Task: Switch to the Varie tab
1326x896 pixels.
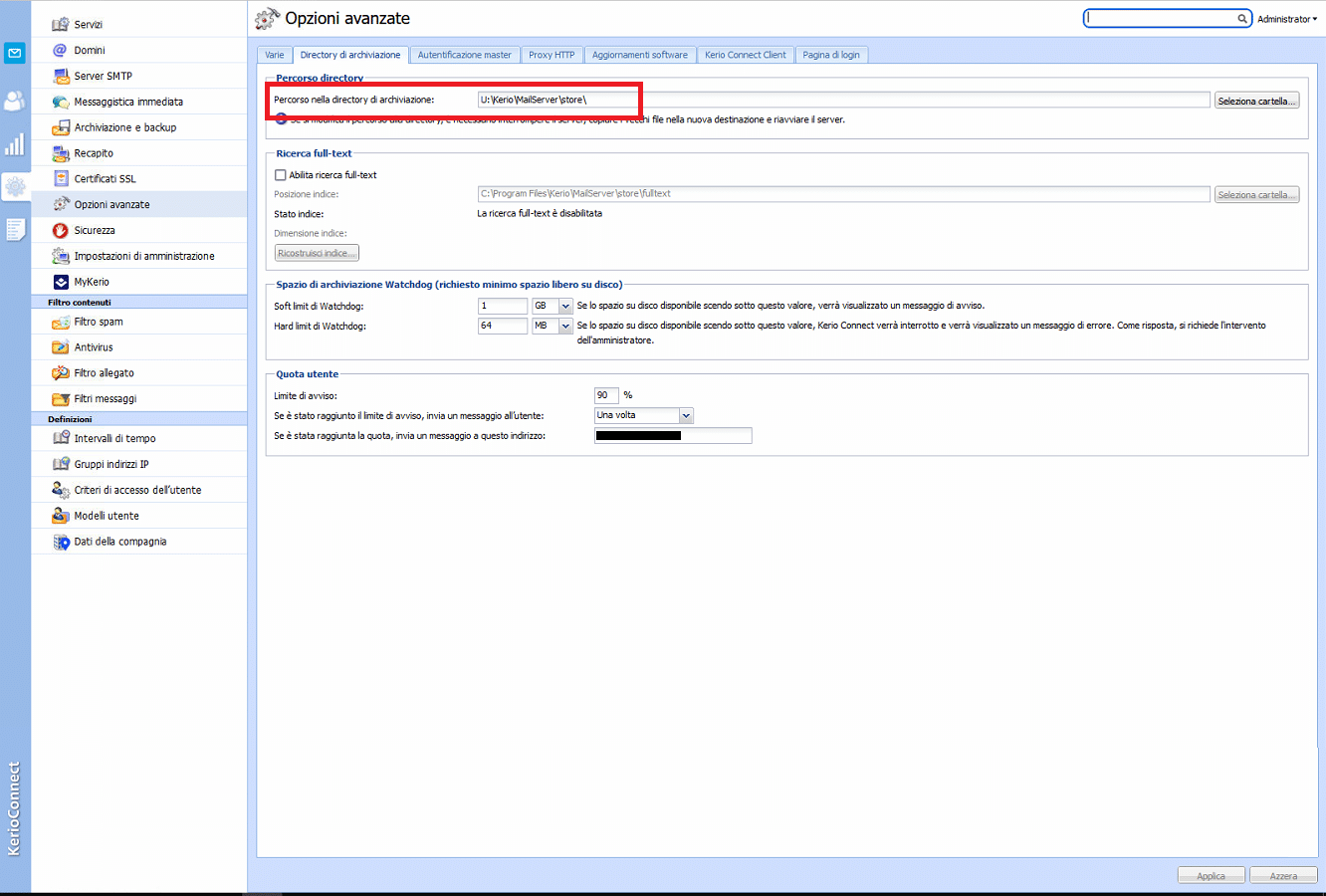Action: 275,55
